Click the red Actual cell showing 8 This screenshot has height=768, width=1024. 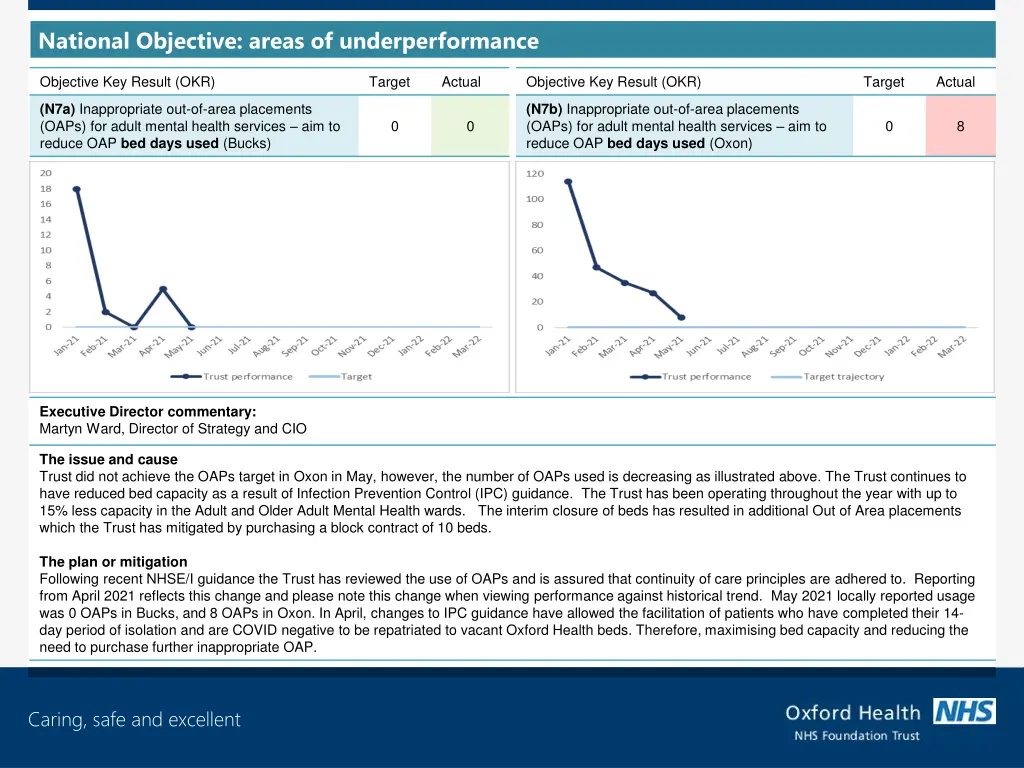(x=960, y=126)
